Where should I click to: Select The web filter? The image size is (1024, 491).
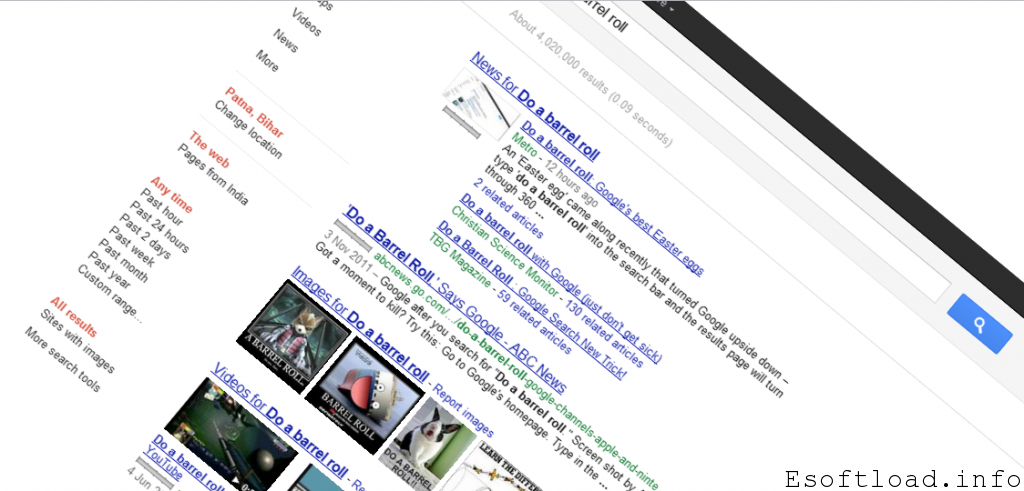pyautogui.click(x=210, y=150)
